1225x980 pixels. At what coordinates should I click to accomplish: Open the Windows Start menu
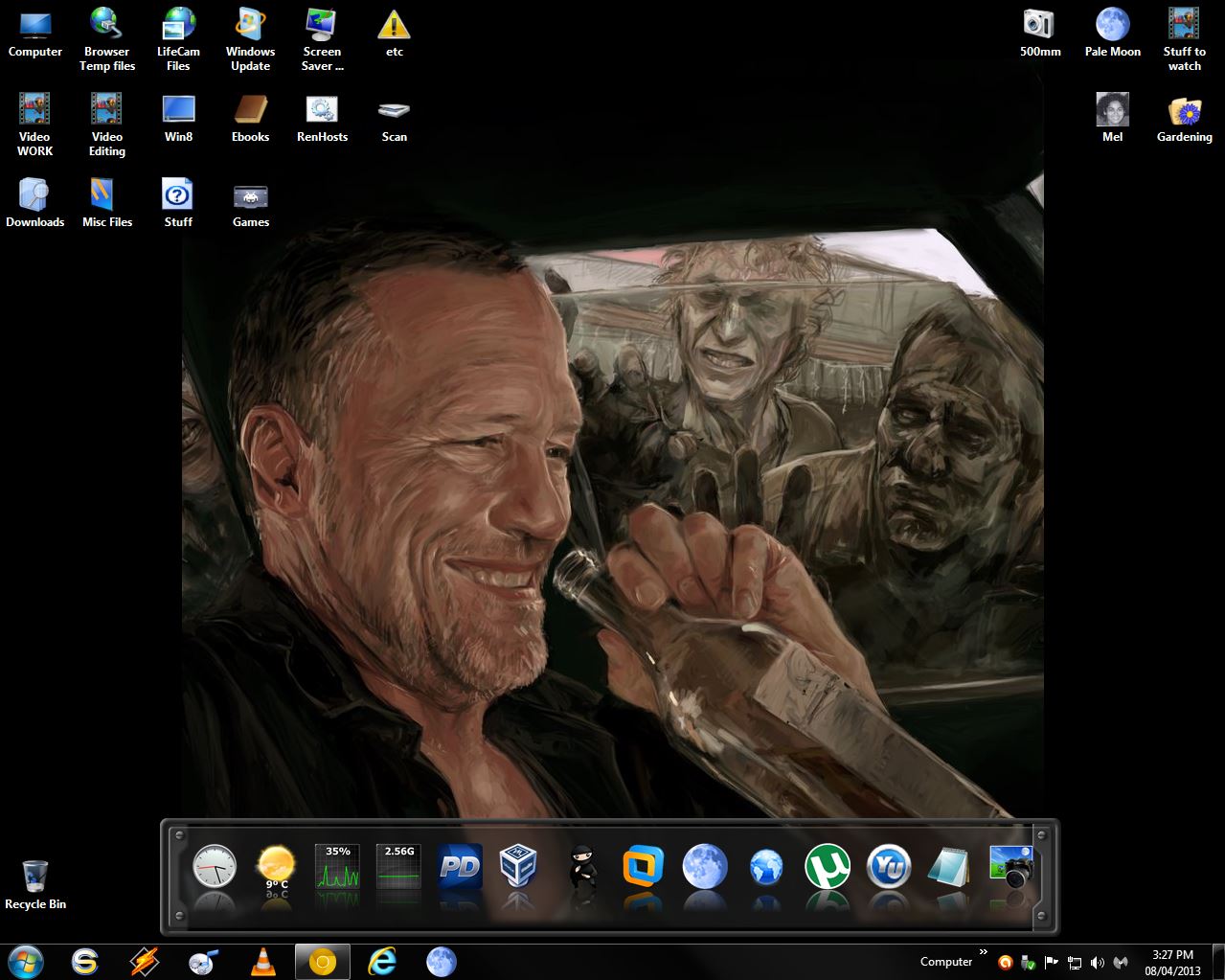(25, 961)
